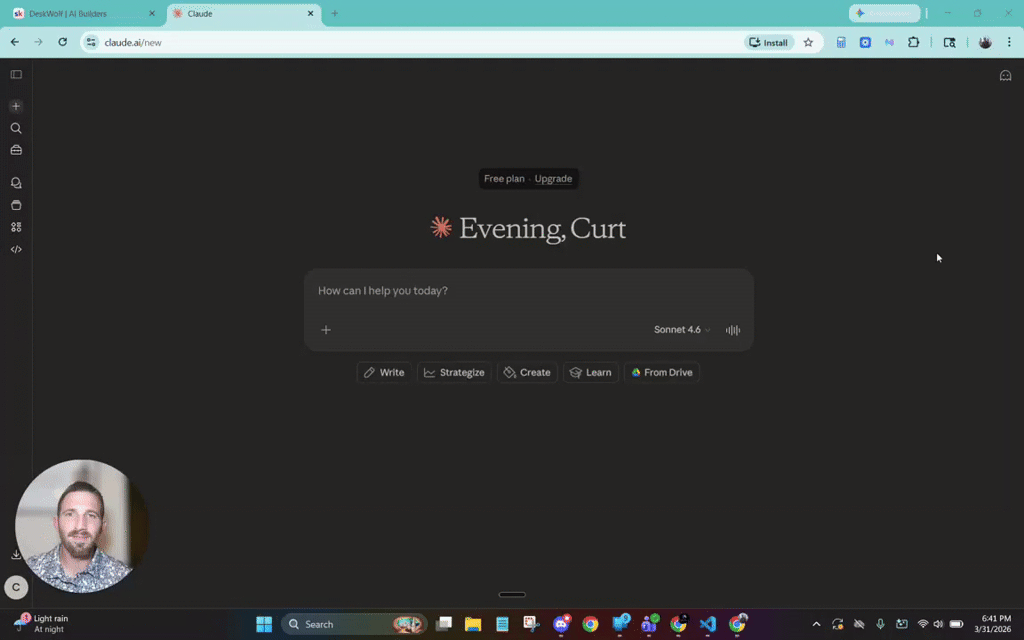Click the Install app button in address bar
The image size is (1024, 640).
769,42
